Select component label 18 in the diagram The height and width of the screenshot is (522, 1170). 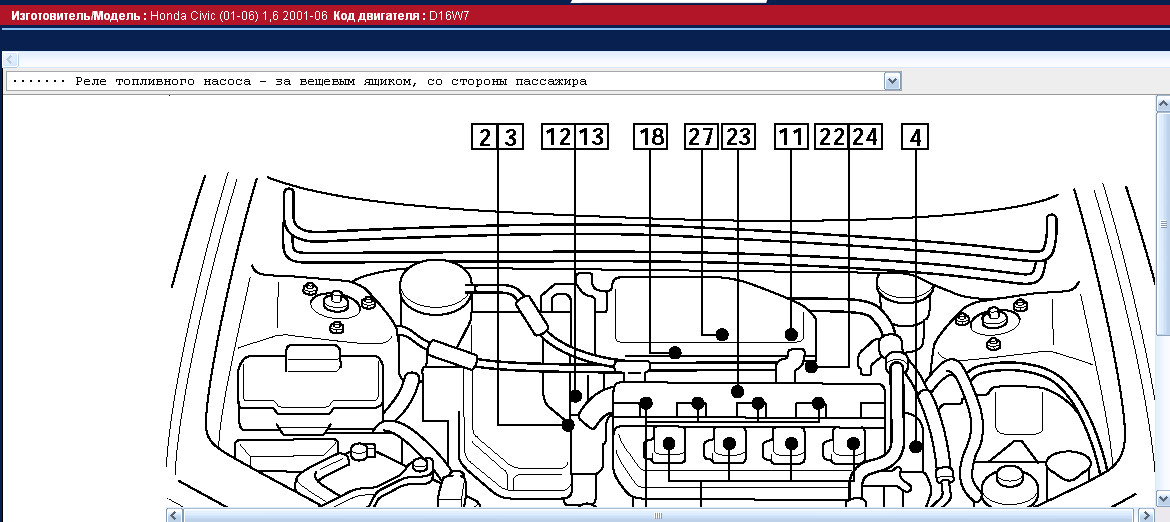(651, 136)
